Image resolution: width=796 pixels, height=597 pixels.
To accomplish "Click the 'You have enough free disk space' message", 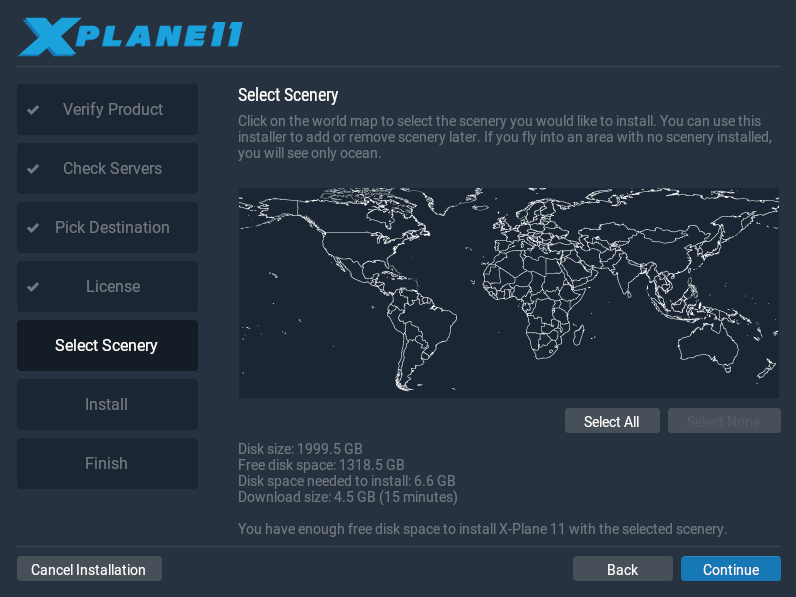I will click(482, 529).
